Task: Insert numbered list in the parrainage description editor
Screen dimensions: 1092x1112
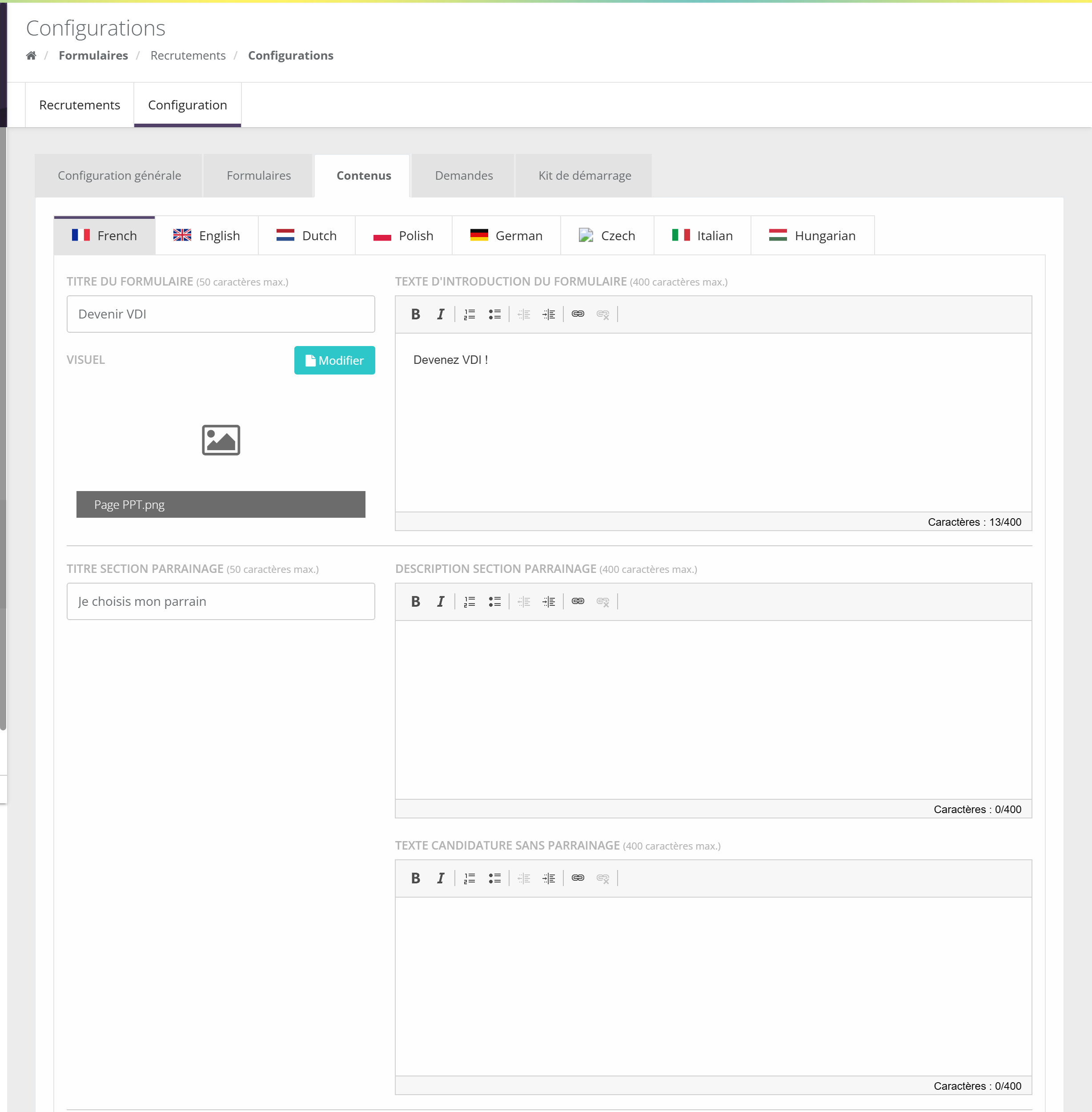Action: (x=469, y=601)
